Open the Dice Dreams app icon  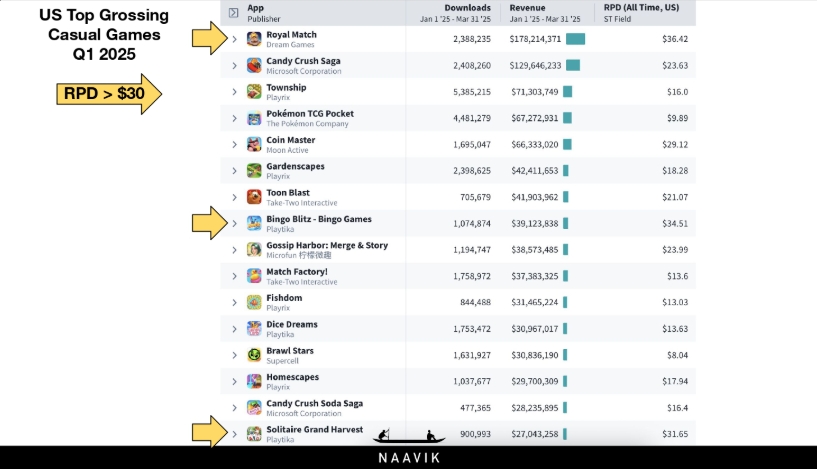coord(254,329)
